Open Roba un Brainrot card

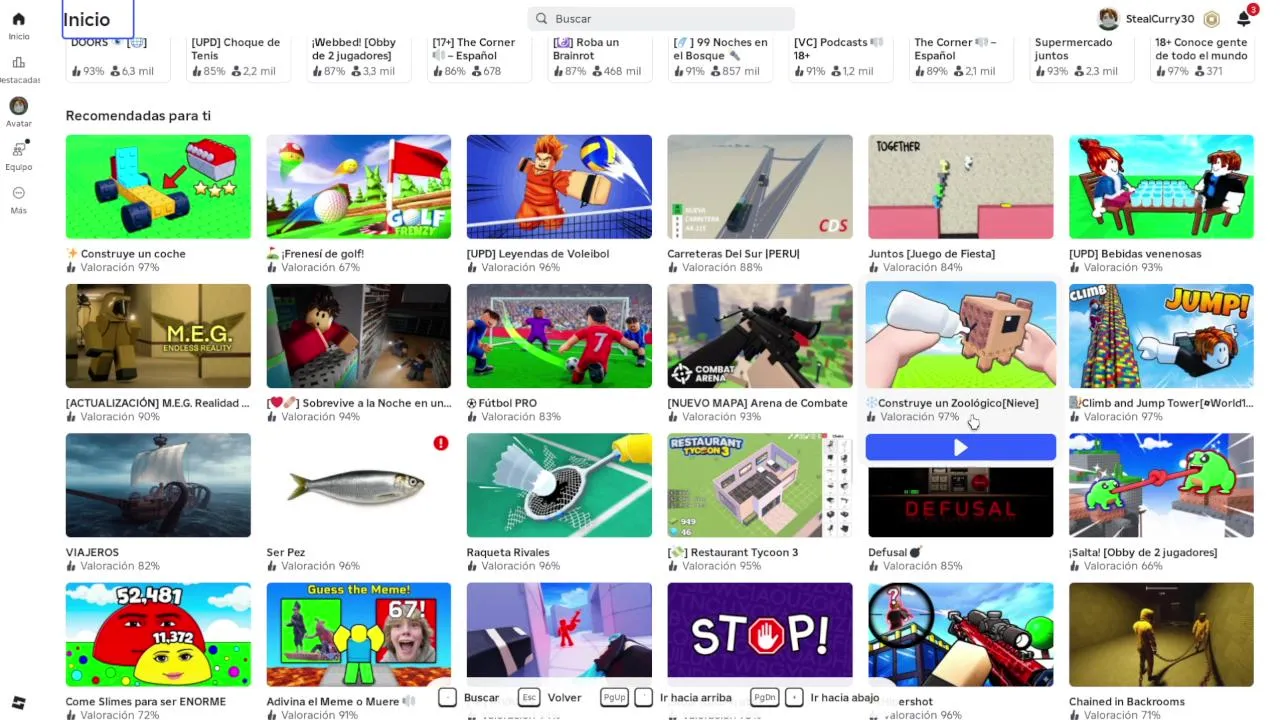click(x=599, y=58)
